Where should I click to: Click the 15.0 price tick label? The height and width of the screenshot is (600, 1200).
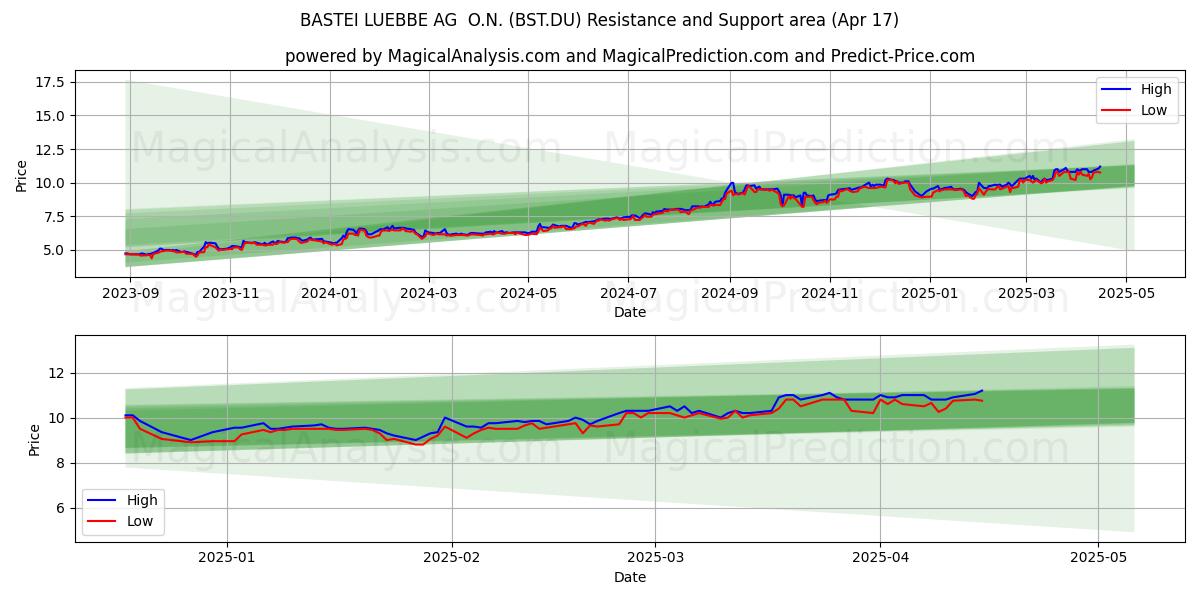point(50,116)
